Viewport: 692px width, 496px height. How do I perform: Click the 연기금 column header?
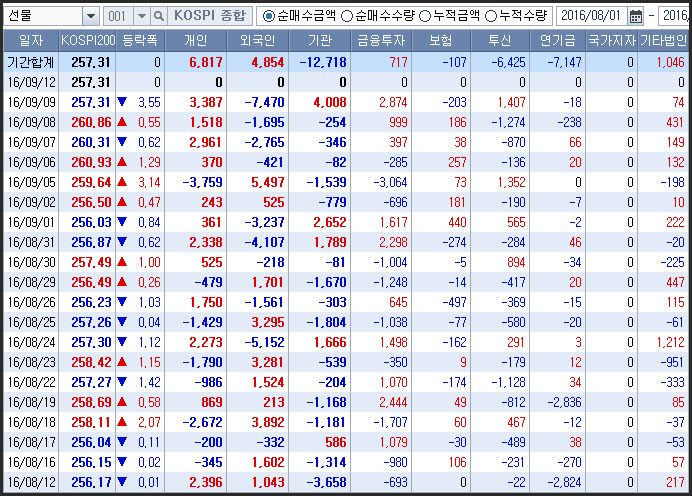click(558, 41)
